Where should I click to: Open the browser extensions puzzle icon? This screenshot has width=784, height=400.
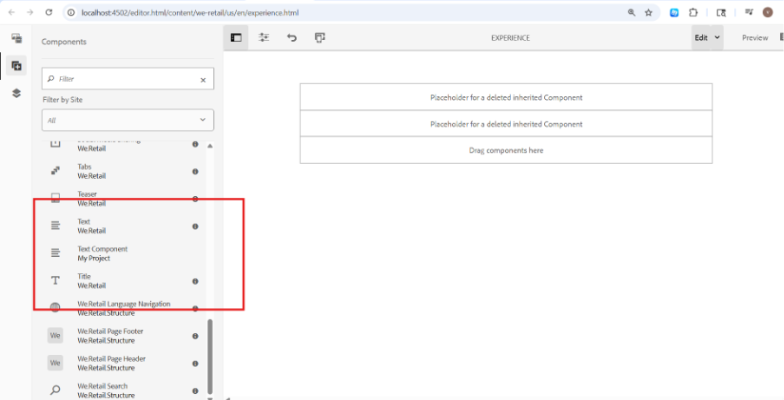coord(693,12)
